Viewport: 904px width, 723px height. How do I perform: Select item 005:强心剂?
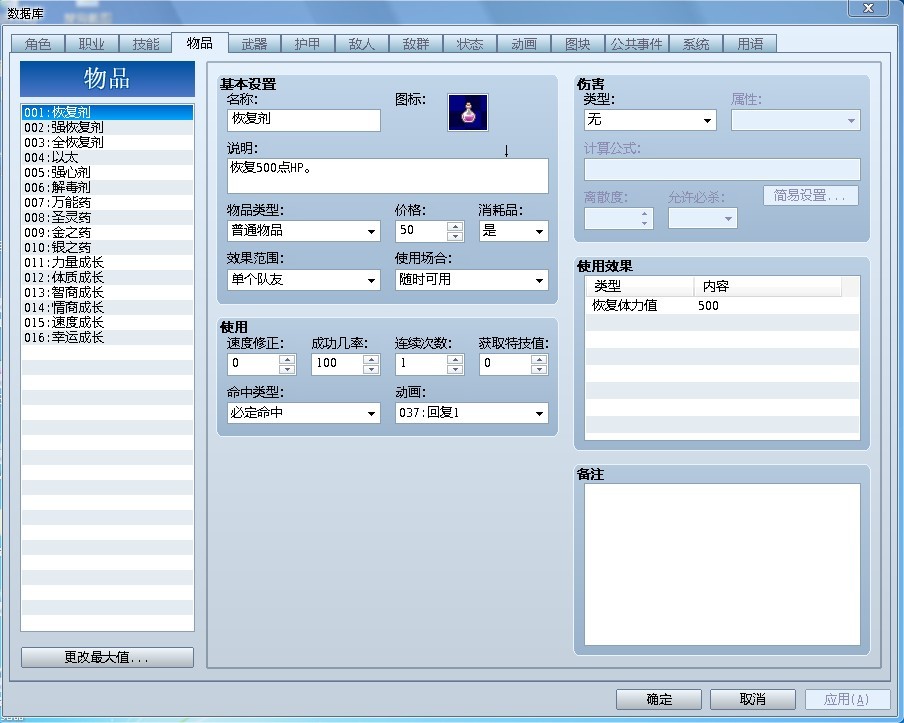coord(107,172)
